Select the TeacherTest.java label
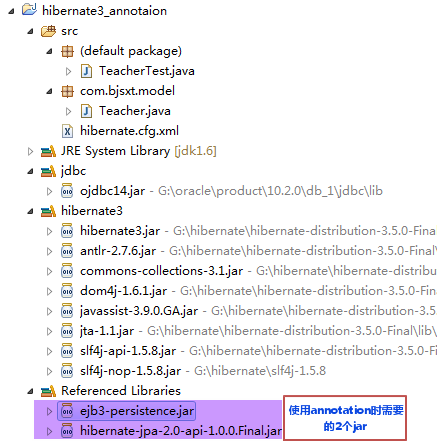The image size is (437, 445). point(147,71)
